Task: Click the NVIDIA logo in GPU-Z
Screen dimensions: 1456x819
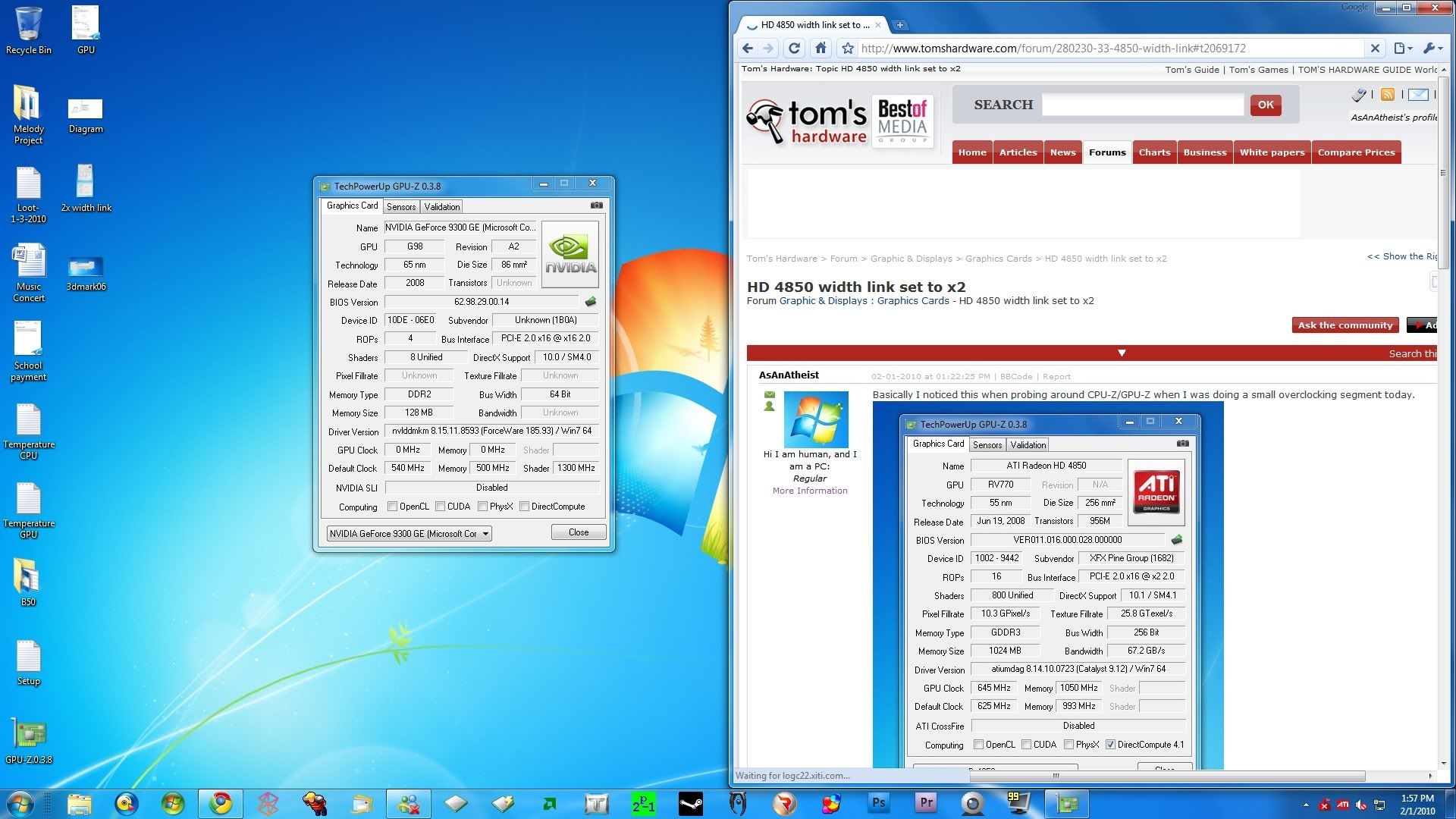Action: [571, 254]
